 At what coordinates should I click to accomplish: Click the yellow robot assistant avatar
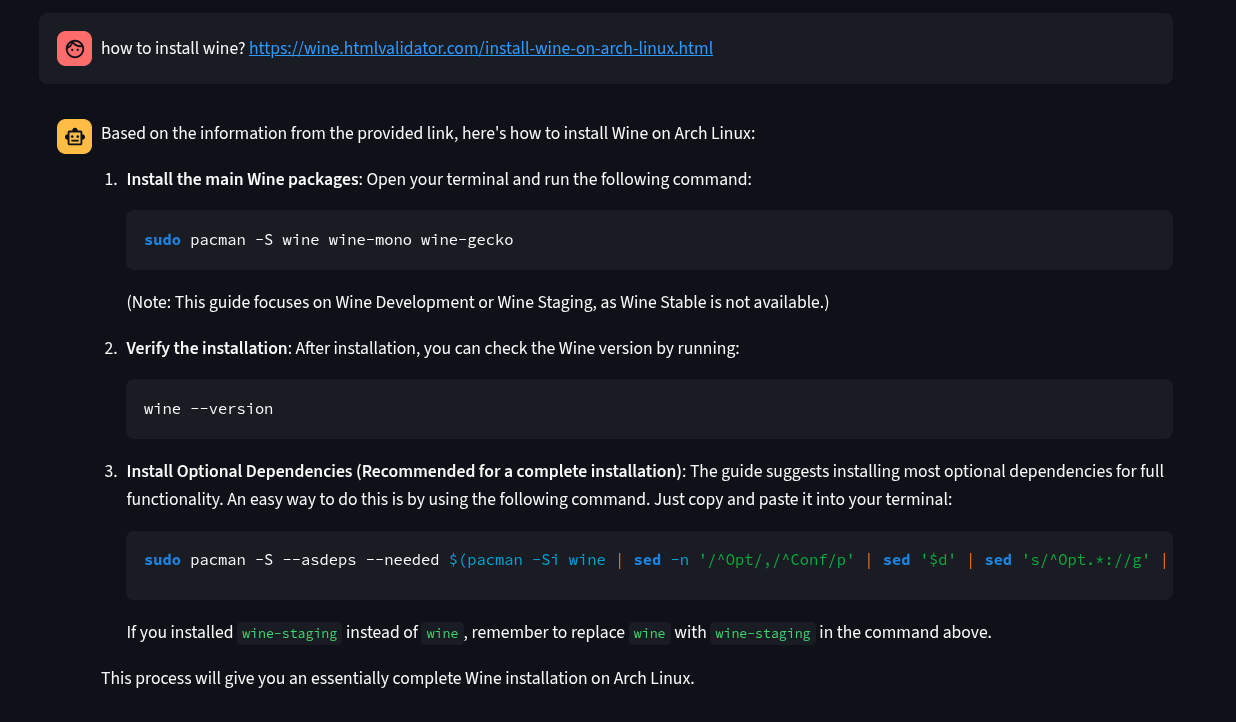(74, 137)
